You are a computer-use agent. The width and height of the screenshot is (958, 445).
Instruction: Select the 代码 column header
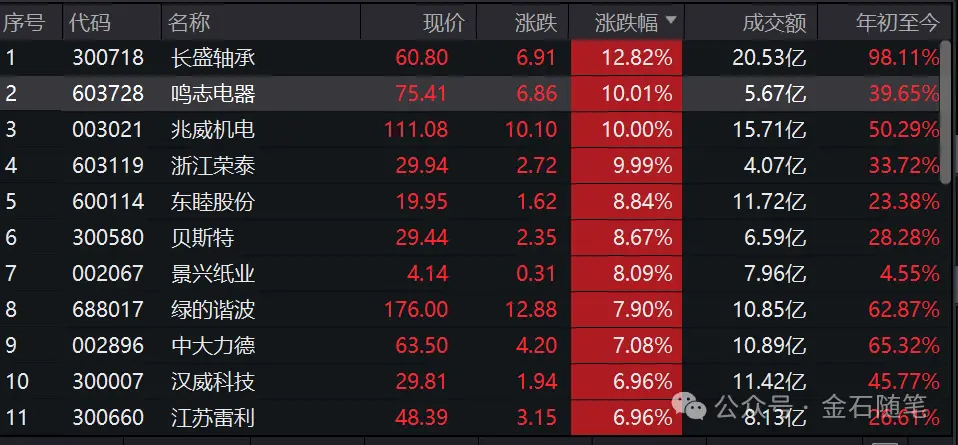tap(91, 22)
